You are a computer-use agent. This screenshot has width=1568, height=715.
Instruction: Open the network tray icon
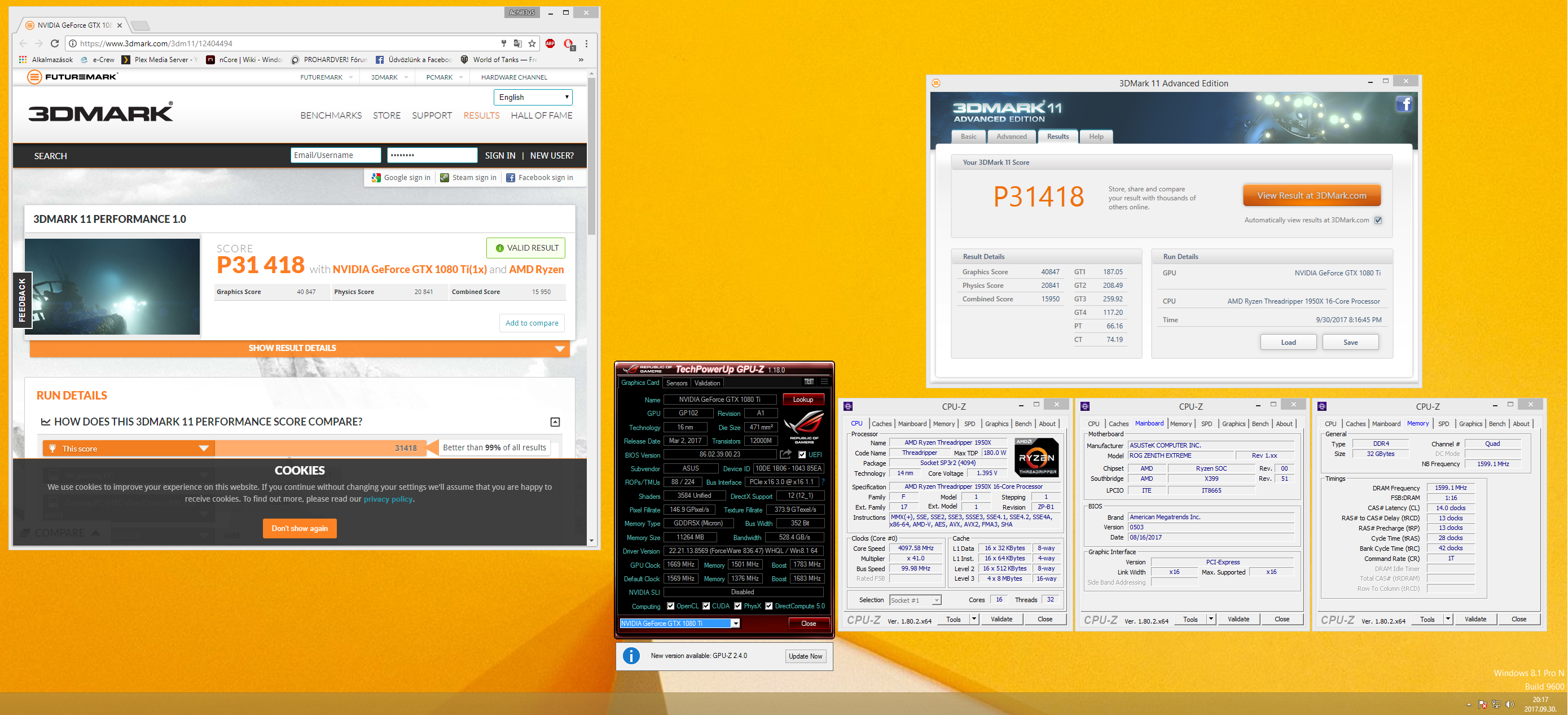[x=1496, y=705]
